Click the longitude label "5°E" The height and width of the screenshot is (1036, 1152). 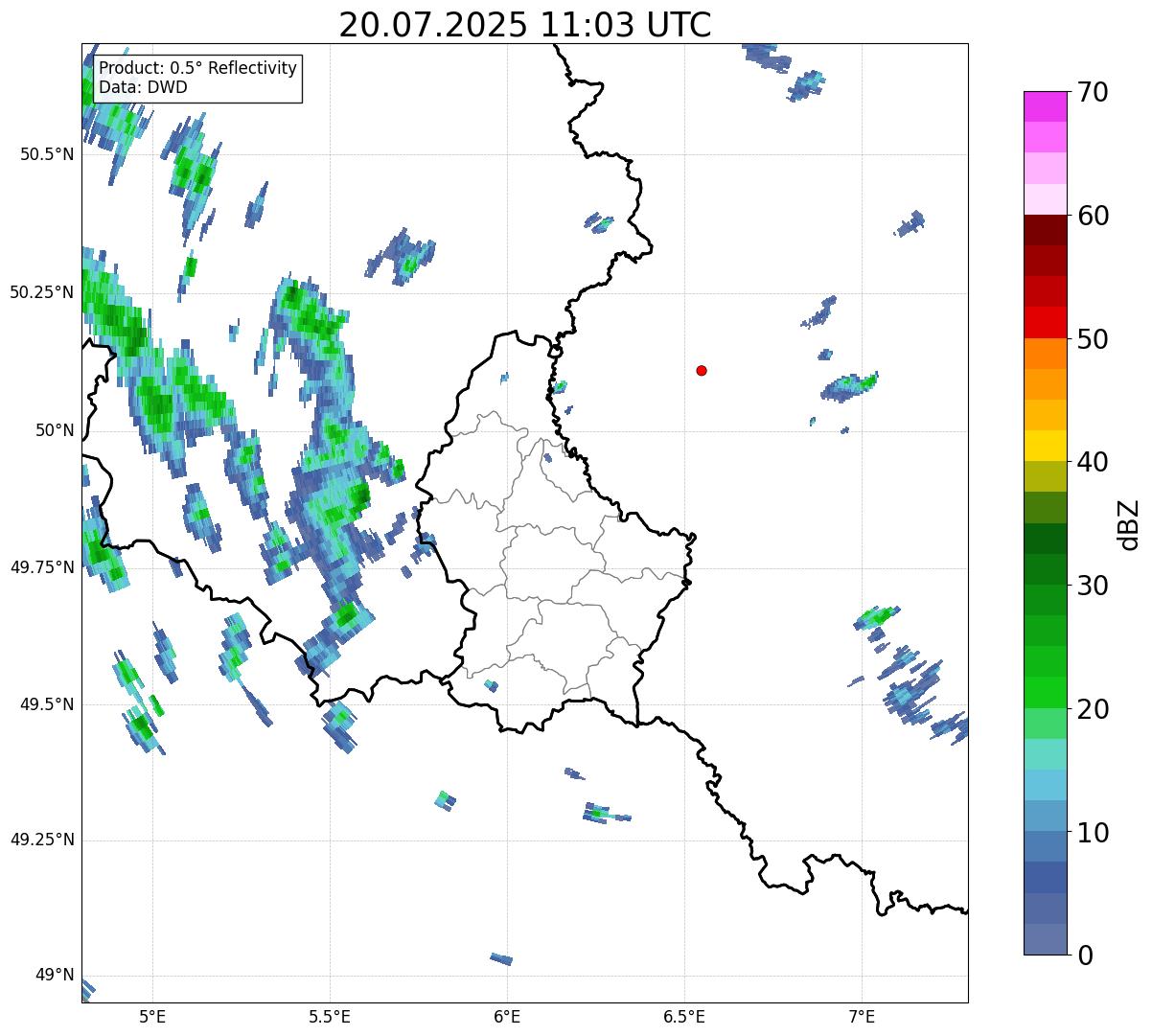pyautogui.click(x=152, y=1017)
